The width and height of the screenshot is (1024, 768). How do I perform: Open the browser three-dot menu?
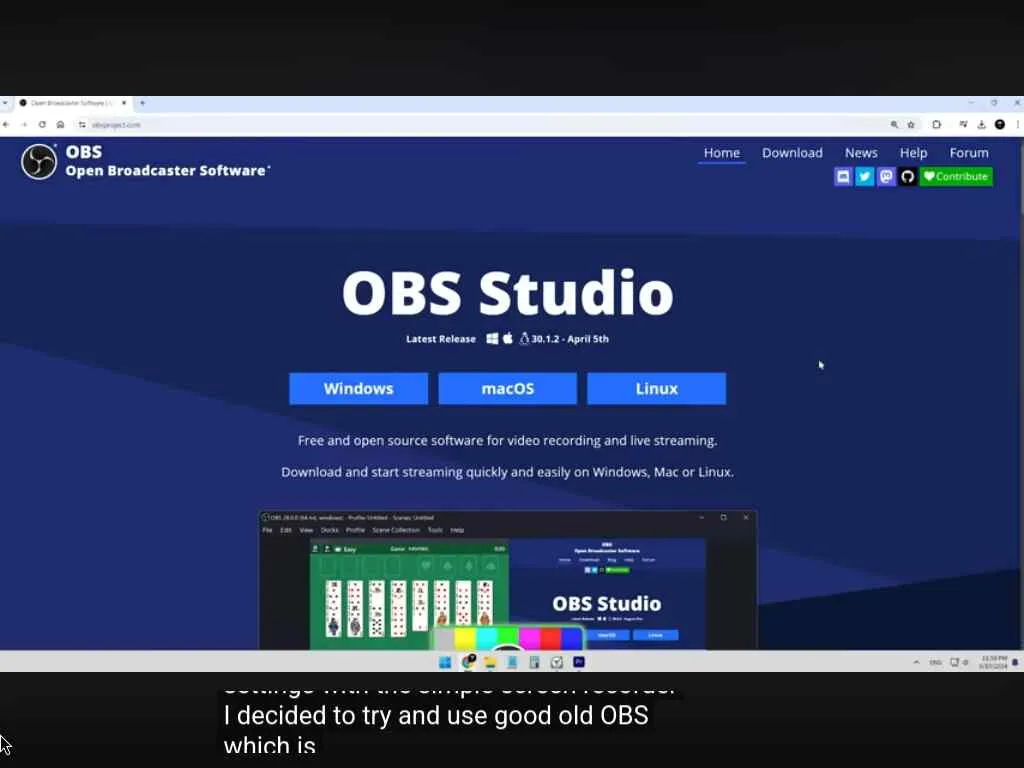[1017, 124]
